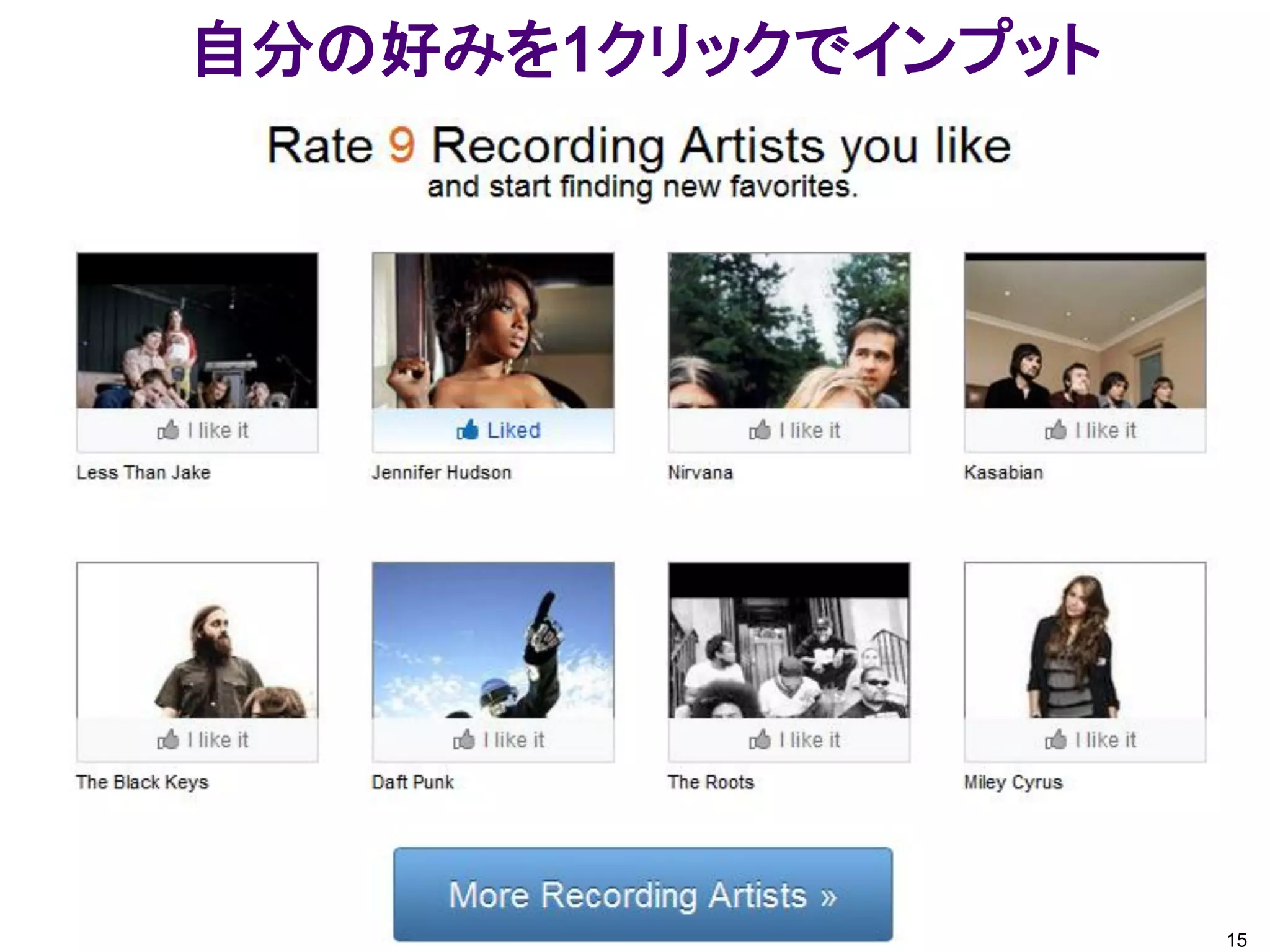Open the Less Than Jake artist photo
The image size is (1270, 952).
point(197,330)
